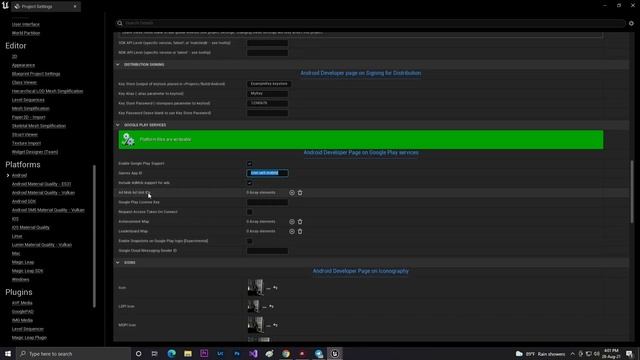Open Windows platform settings
640x360 pixels.
[20, 280]
